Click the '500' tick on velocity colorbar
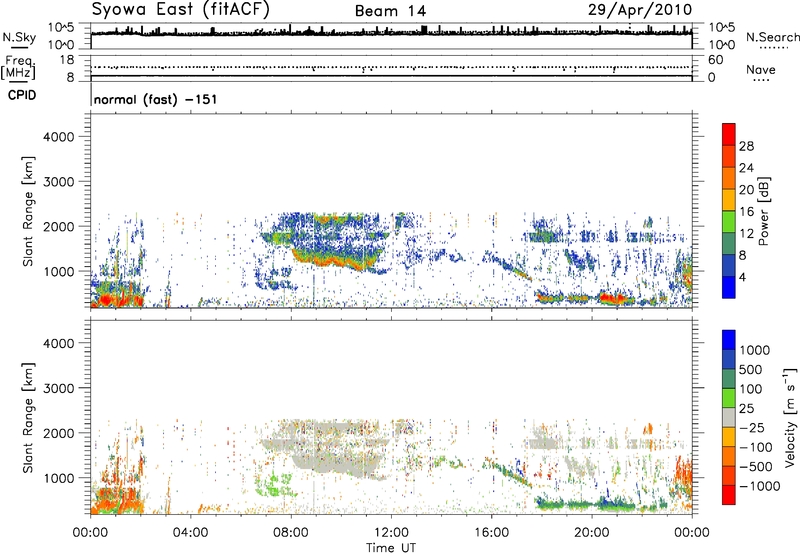 pos(751,369)
